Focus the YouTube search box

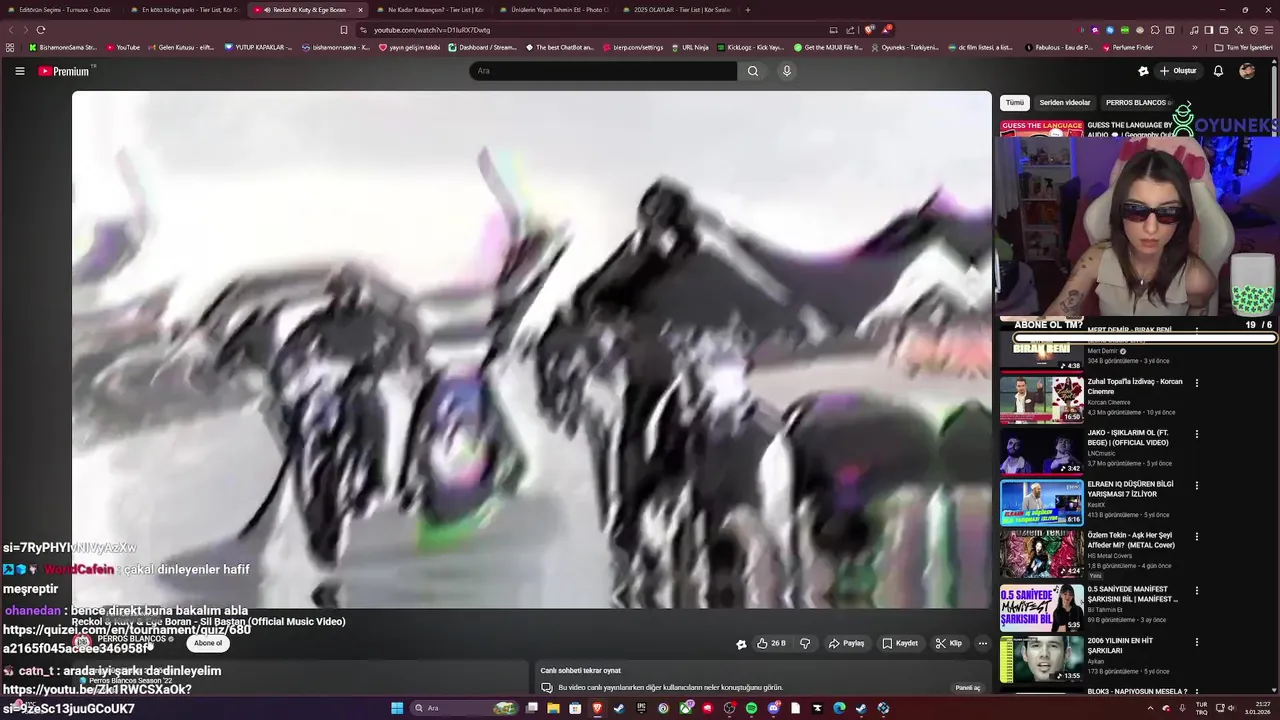coord(603,71)
